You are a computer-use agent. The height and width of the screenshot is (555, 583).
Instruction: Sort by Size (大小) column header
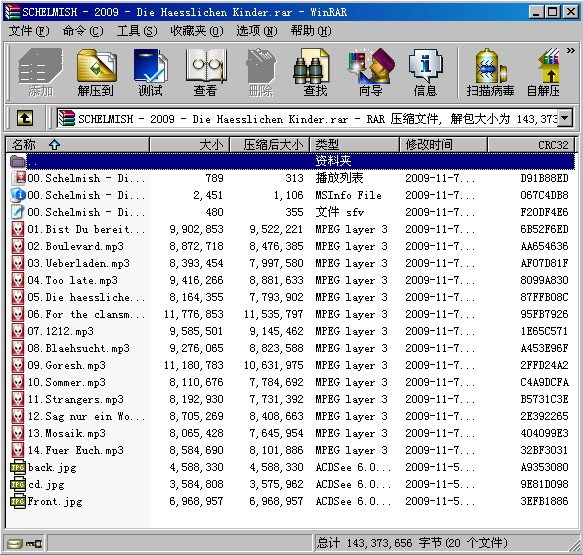click(190, 145)
